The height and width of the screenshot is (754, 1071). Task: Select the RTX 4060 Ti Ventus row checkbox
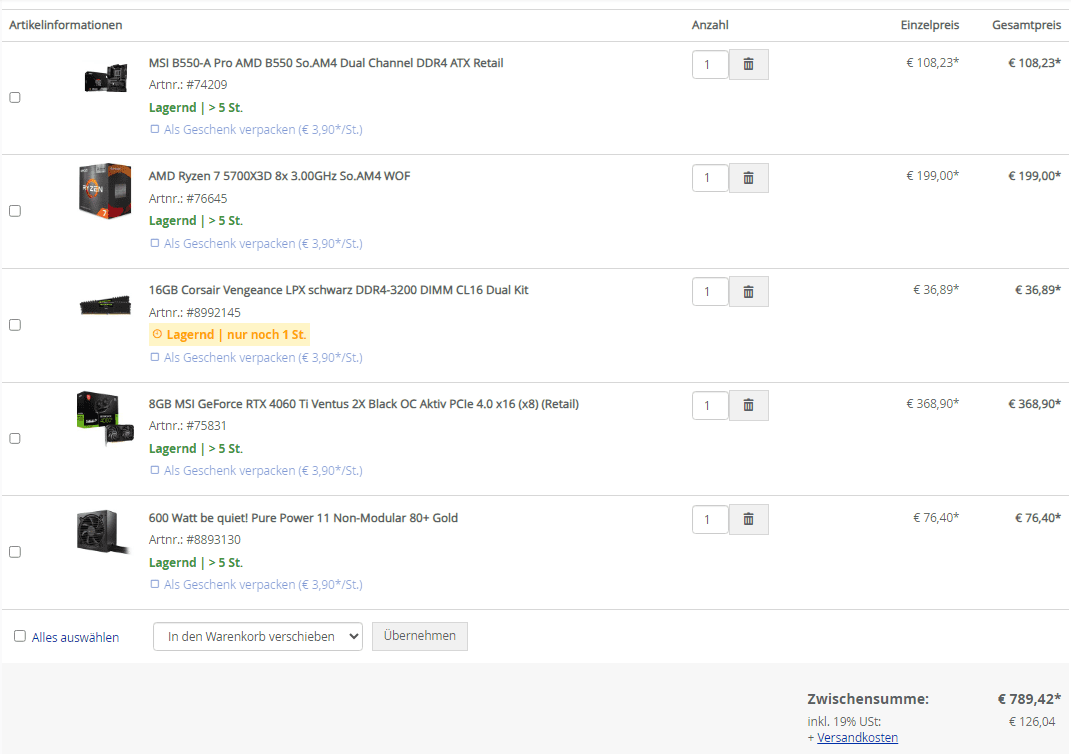(15, 438)
